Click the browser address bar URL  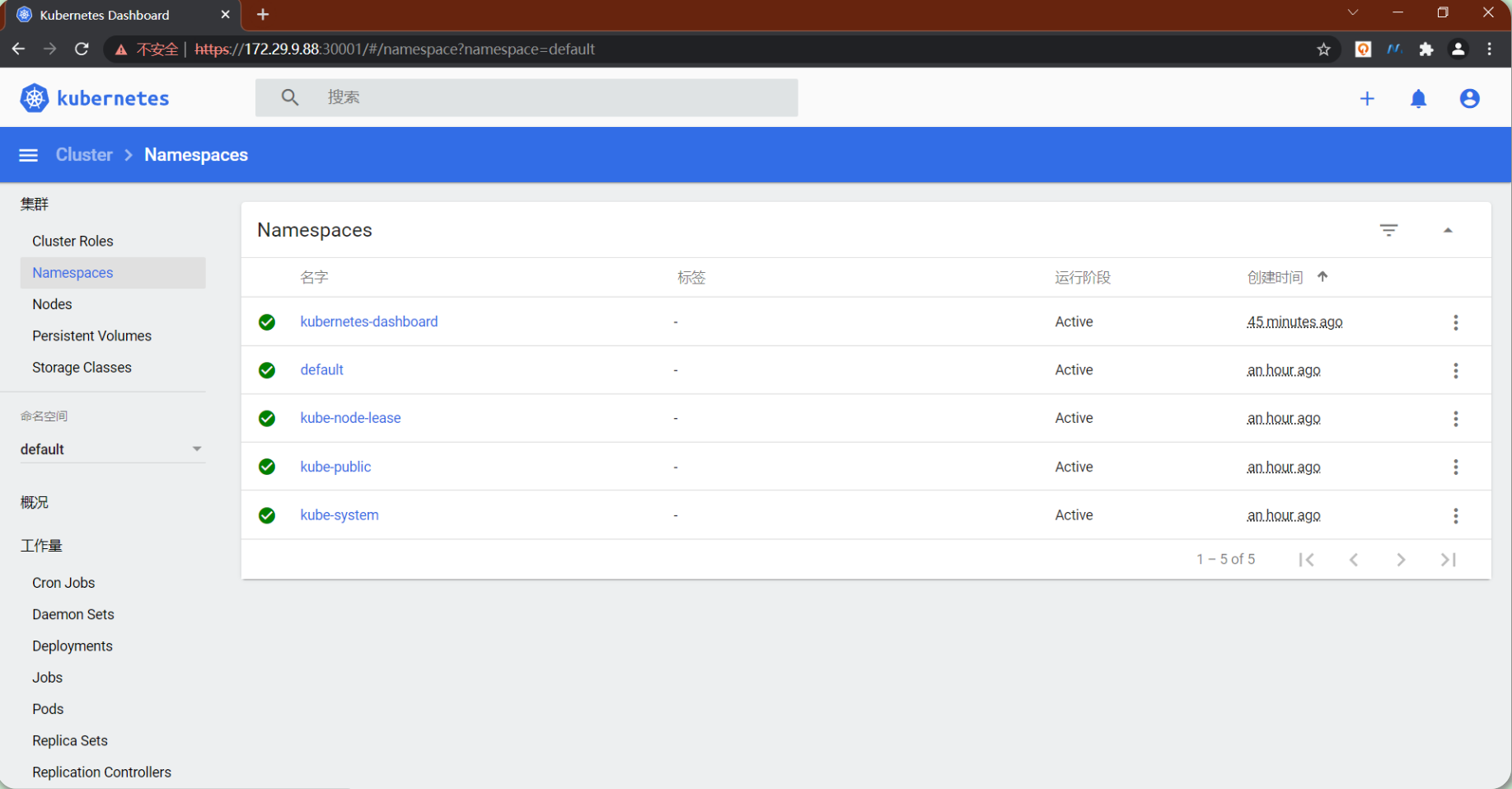click(x=395, y=49)
